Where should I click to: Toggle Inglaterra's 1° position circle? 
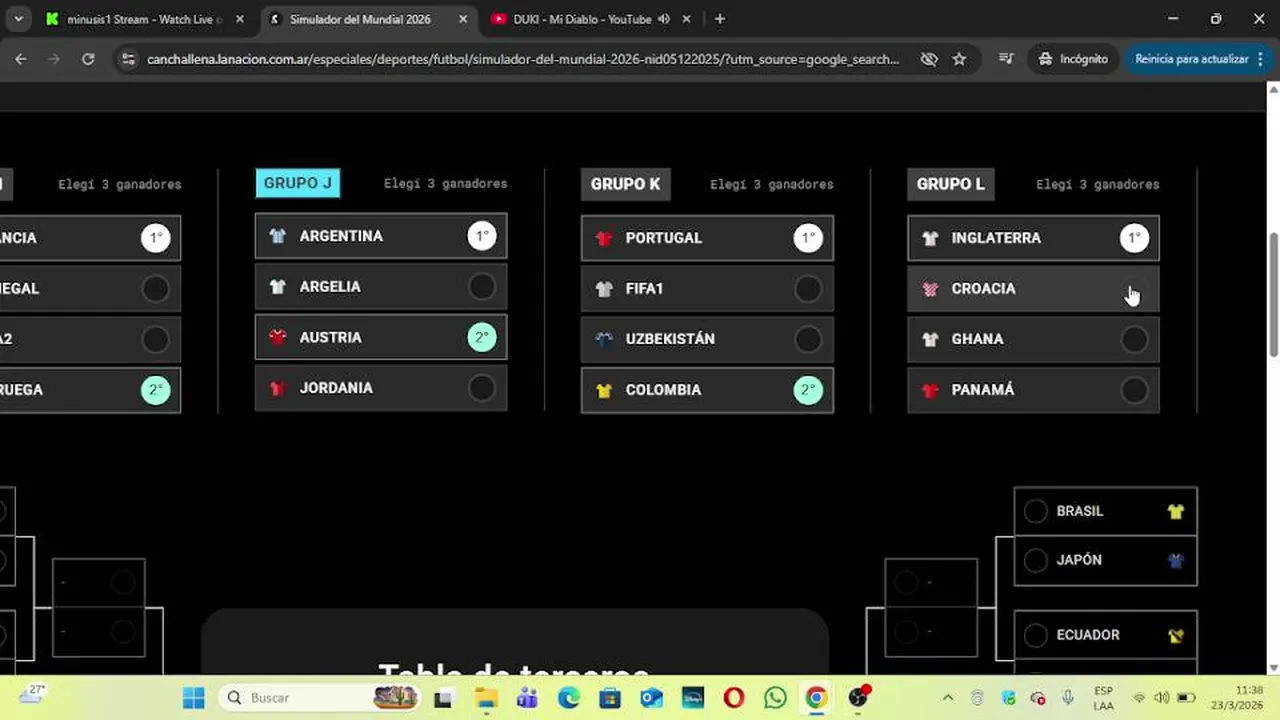1134,238
